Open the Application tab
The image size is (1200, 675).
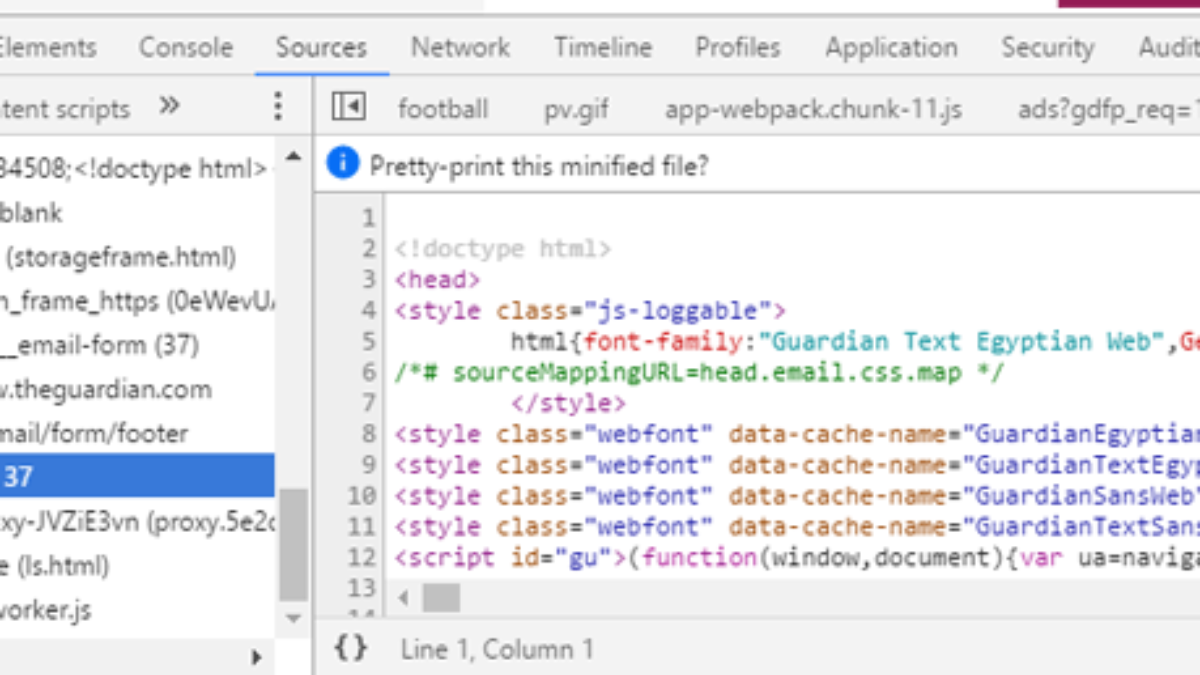(891, 47)
